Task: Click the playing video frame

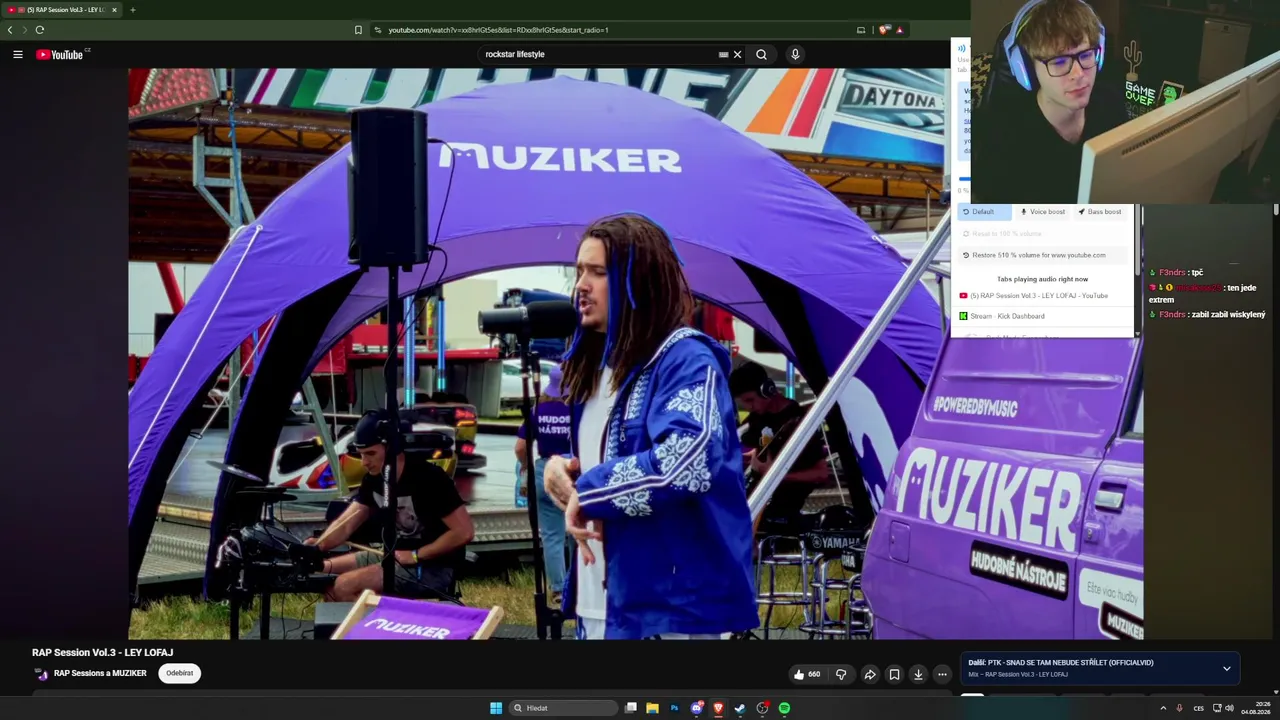Action: click(x=540, y=353)
